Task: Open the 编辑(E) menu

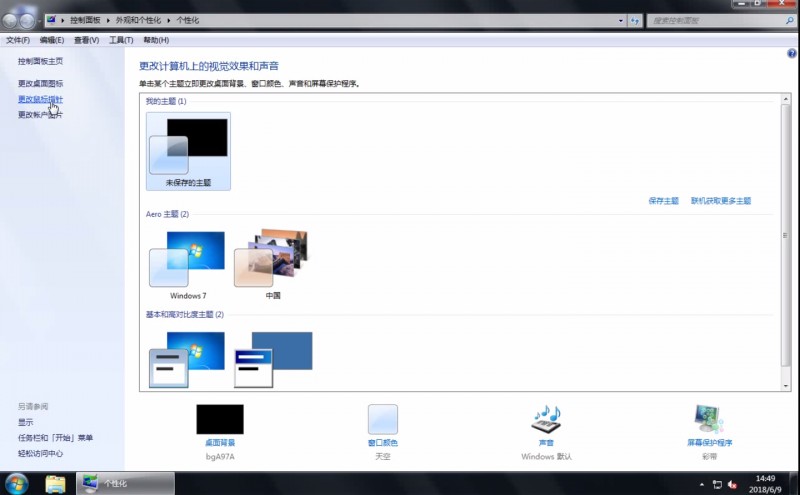Action: click(x=52, y=40)
